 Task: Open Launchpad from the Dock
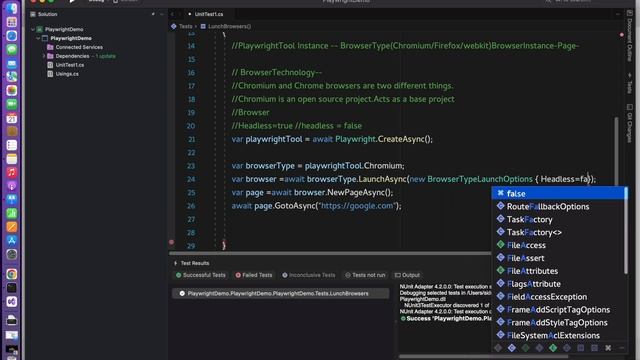click(11, 22)
